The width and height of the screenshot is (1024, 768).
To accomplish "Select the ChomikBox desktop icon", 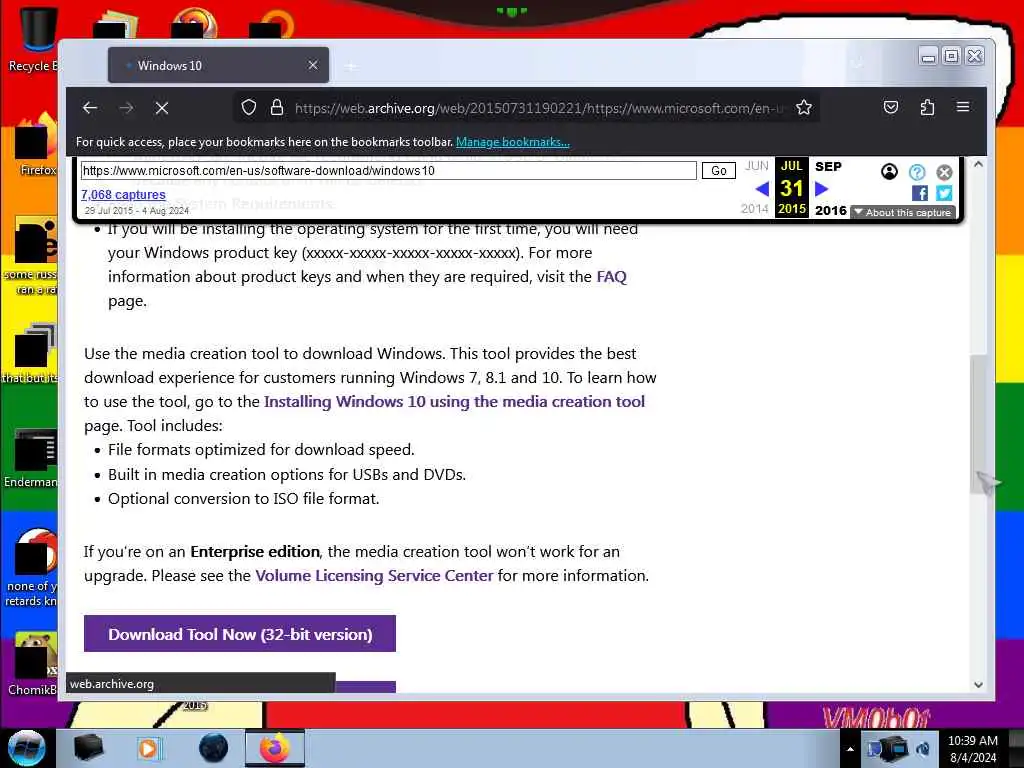I will (31, 663).
